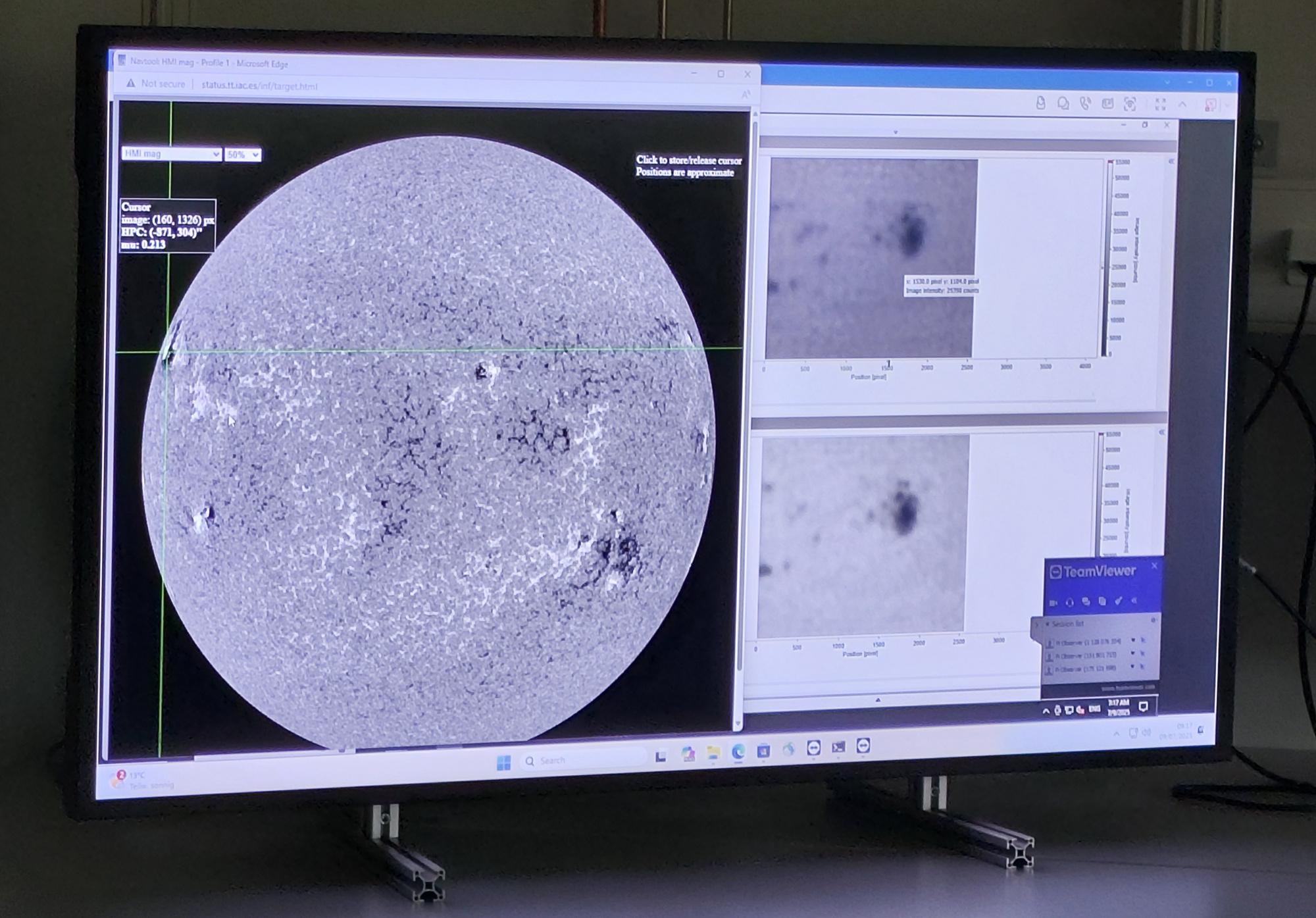Click TeamViewer panel file transfer icon

(1102, 601)
